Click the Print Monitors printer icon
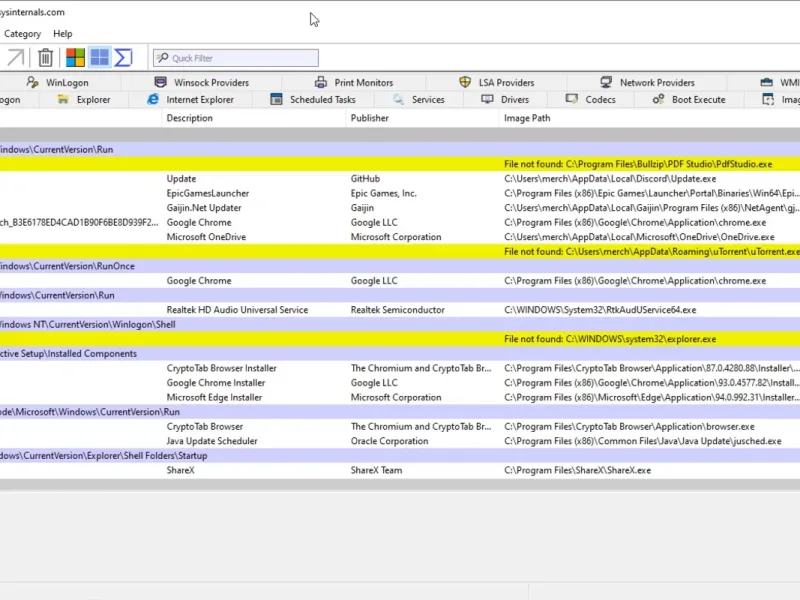 point(321,83)
